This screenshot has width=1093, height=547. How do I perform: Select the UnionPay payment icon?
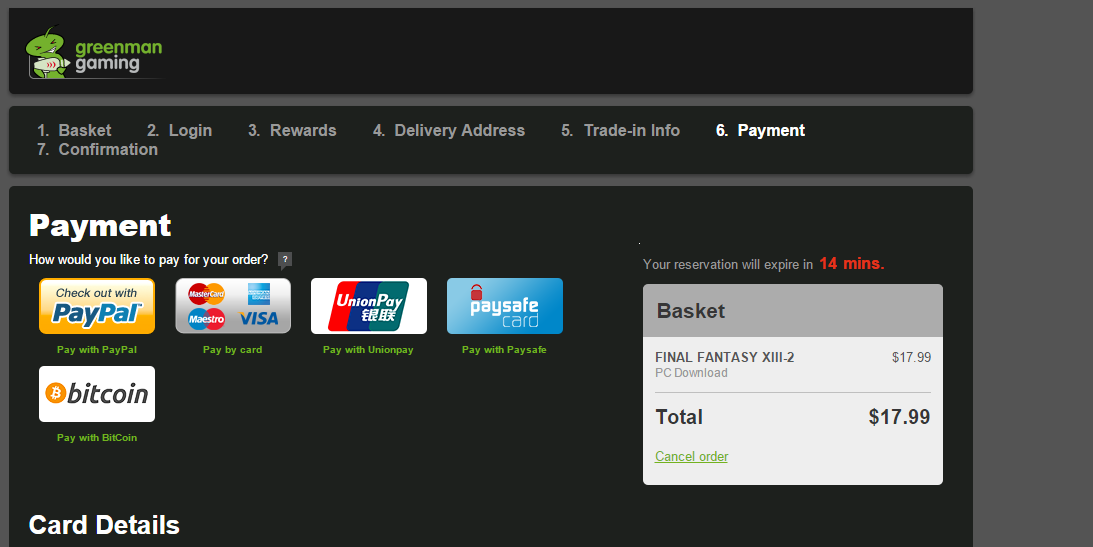(369, 306)
